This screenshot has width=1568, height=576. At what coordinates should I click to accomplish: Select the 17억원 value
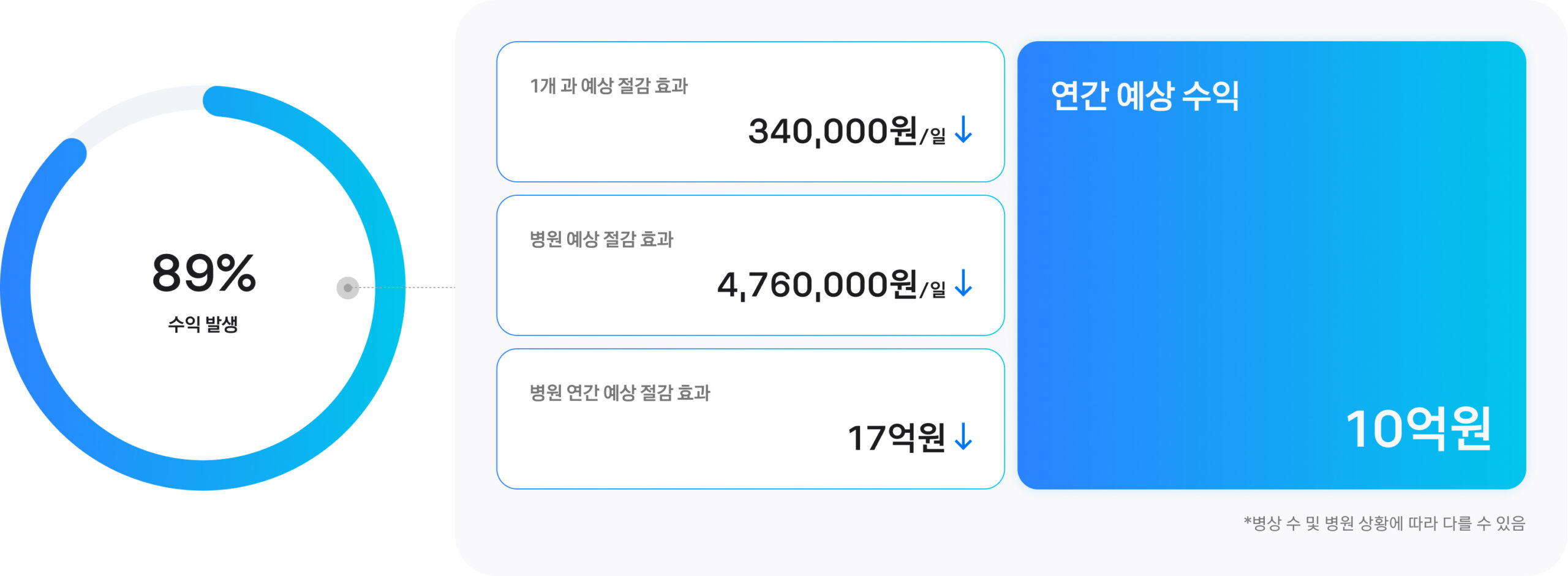[896, 438]
